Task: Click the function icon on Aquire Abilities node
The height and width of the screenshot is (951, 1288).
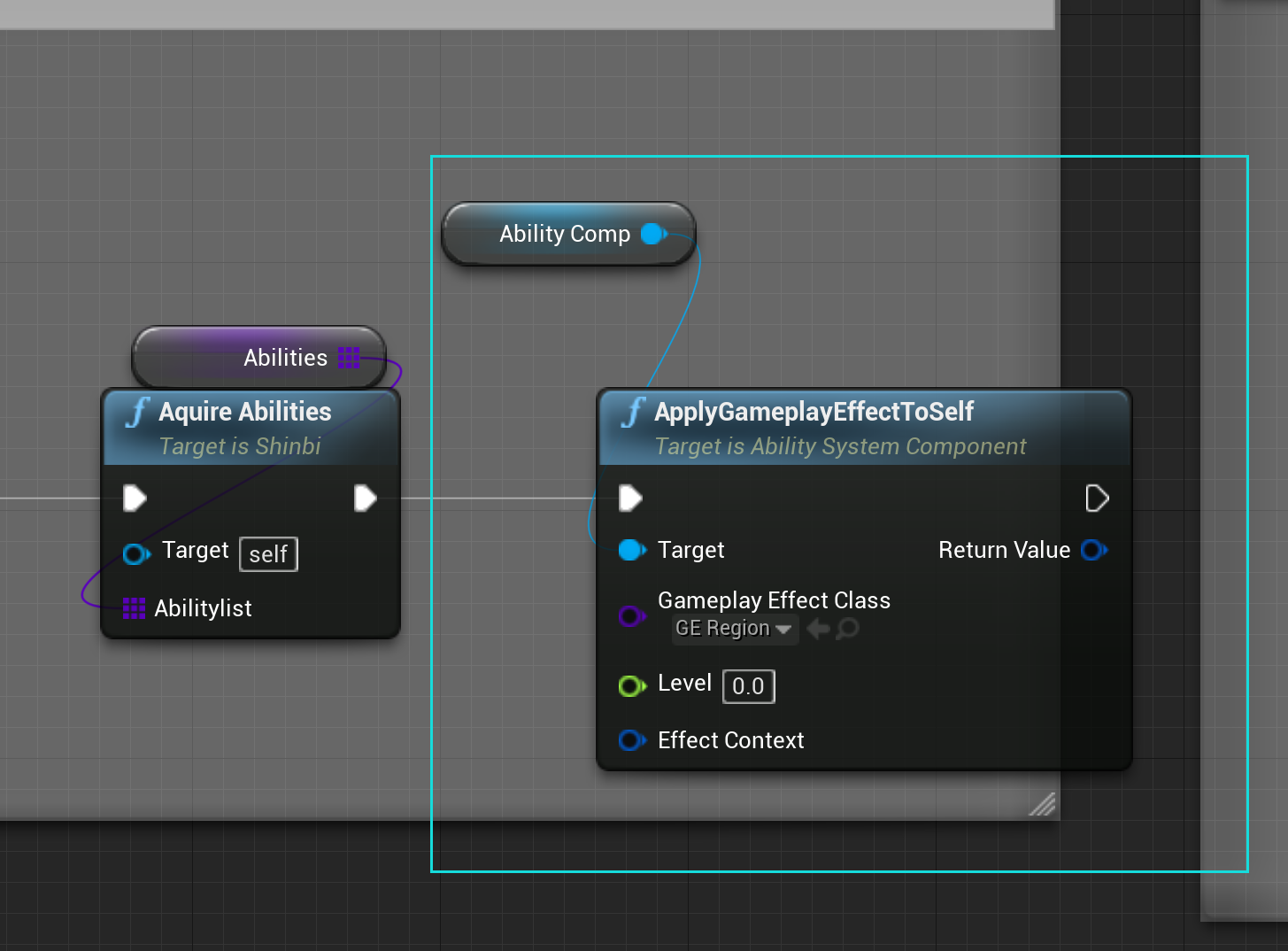Action: click(x=138, y=411)
